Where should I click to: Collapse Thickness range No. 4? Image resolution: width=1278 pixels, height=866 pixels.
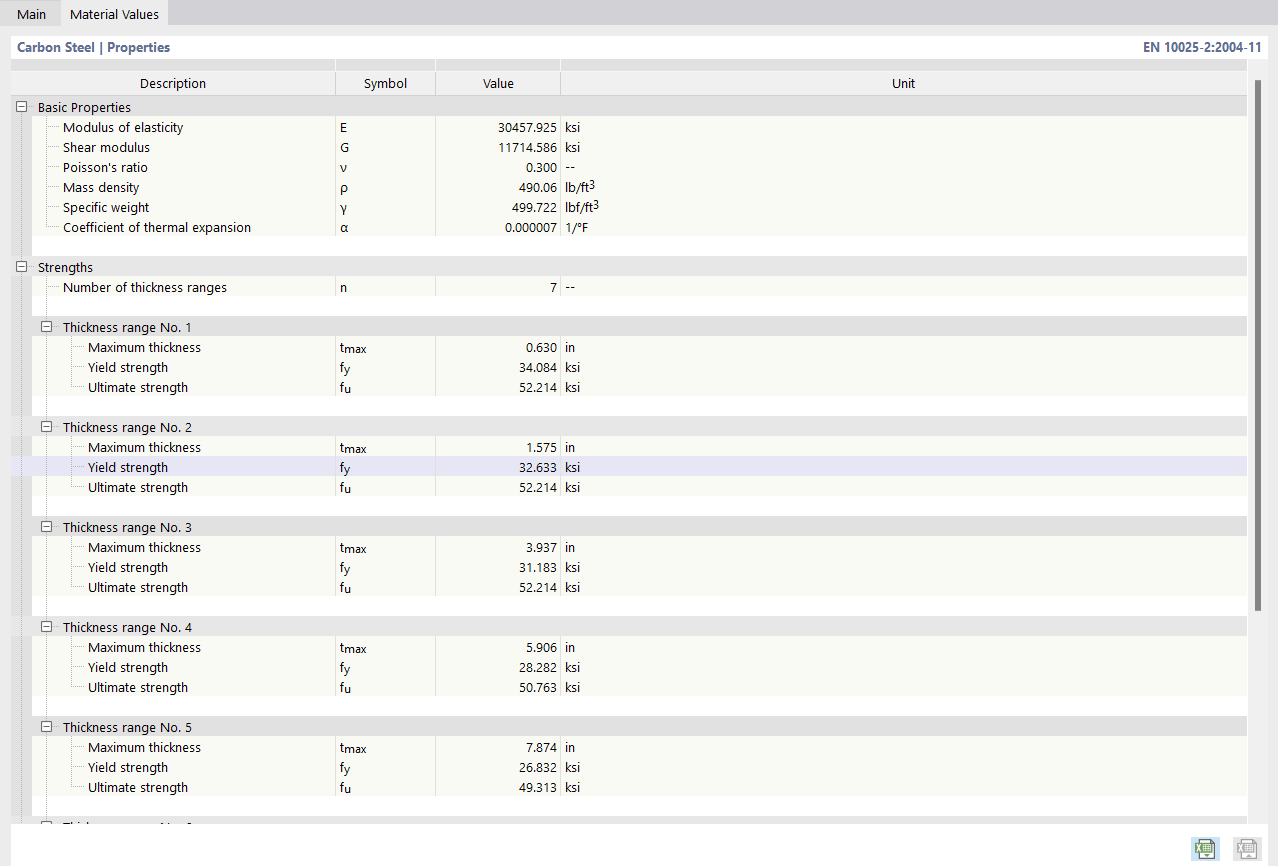46,626
